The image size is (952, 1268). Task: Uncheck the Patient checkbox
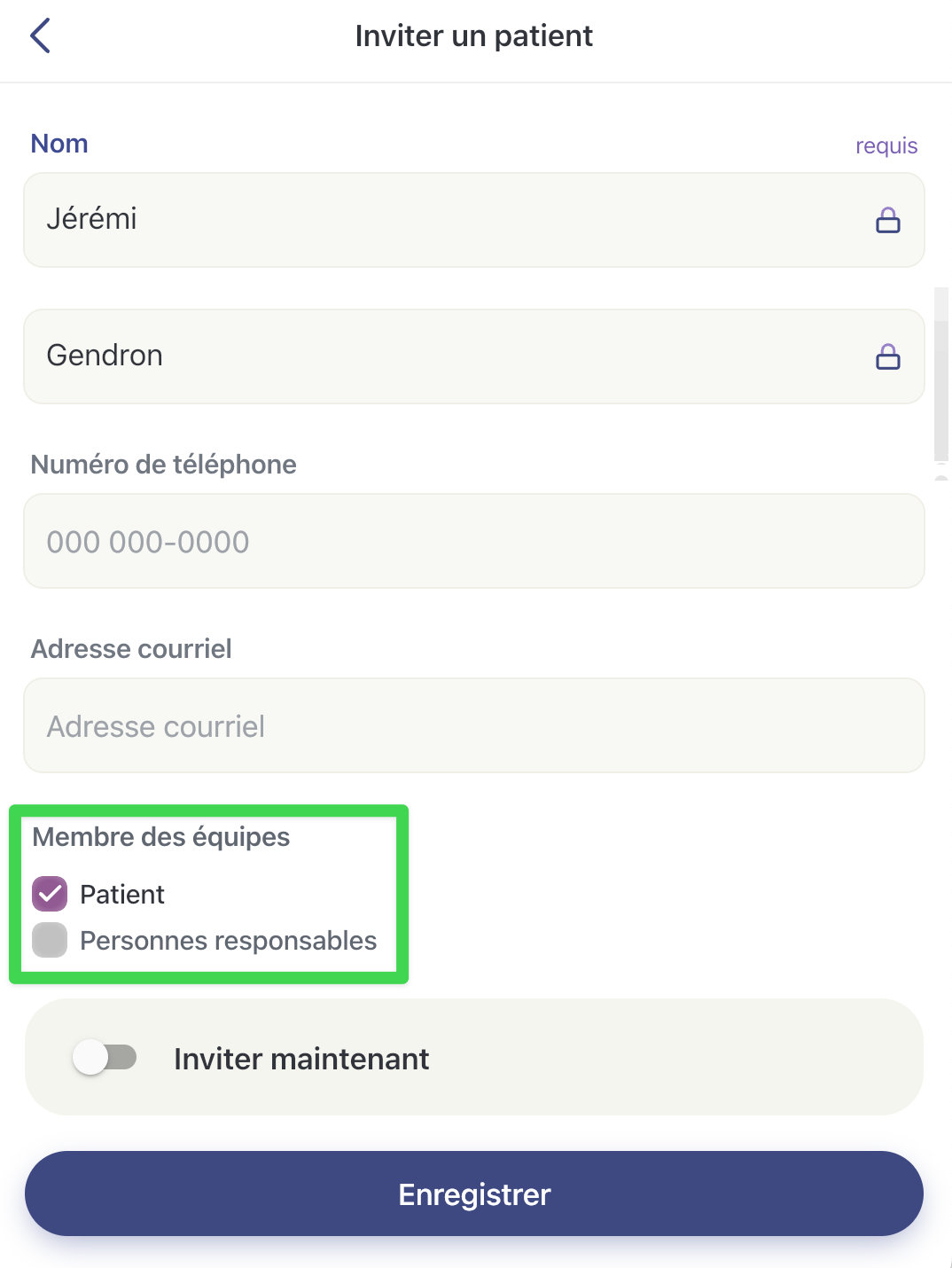pos(50,894)
